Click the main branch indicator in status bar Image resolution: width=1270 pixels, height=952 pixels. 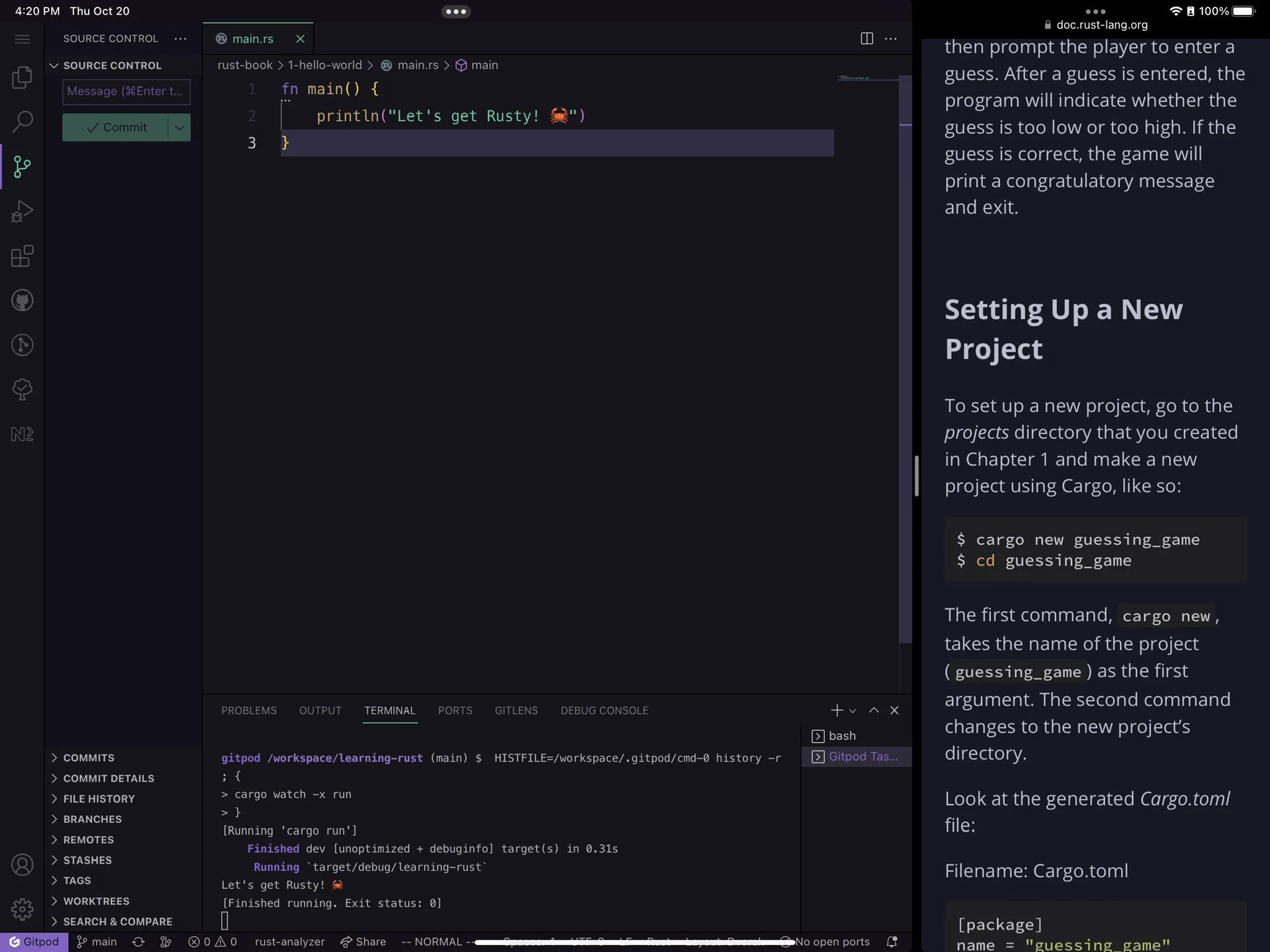pyautogui.click(x=97, y=941)
